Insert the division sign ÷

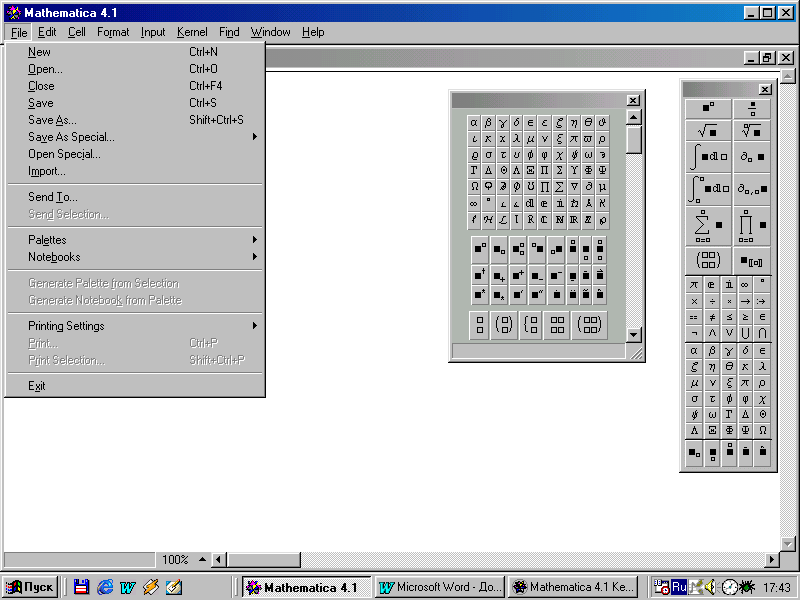(712, 301)
